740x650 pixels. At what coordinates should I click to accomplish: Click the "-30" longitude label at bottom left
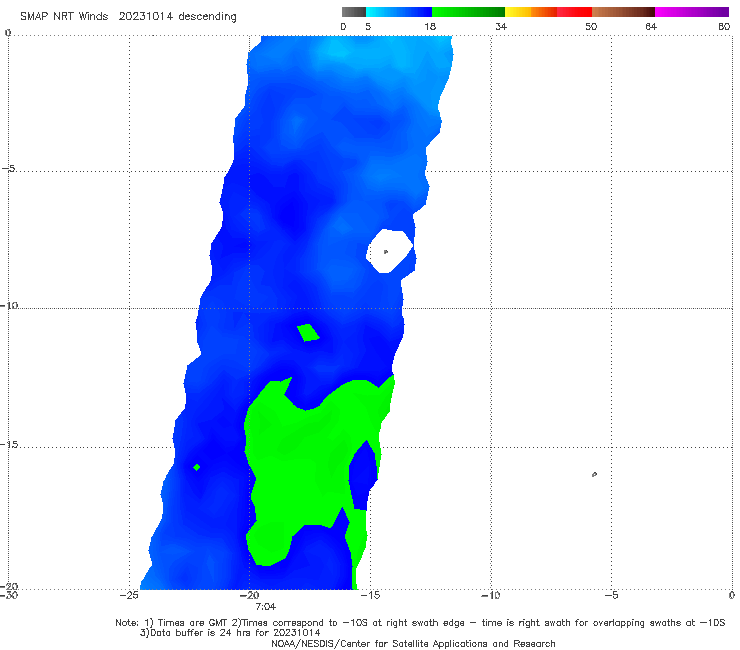click(9, 595)
